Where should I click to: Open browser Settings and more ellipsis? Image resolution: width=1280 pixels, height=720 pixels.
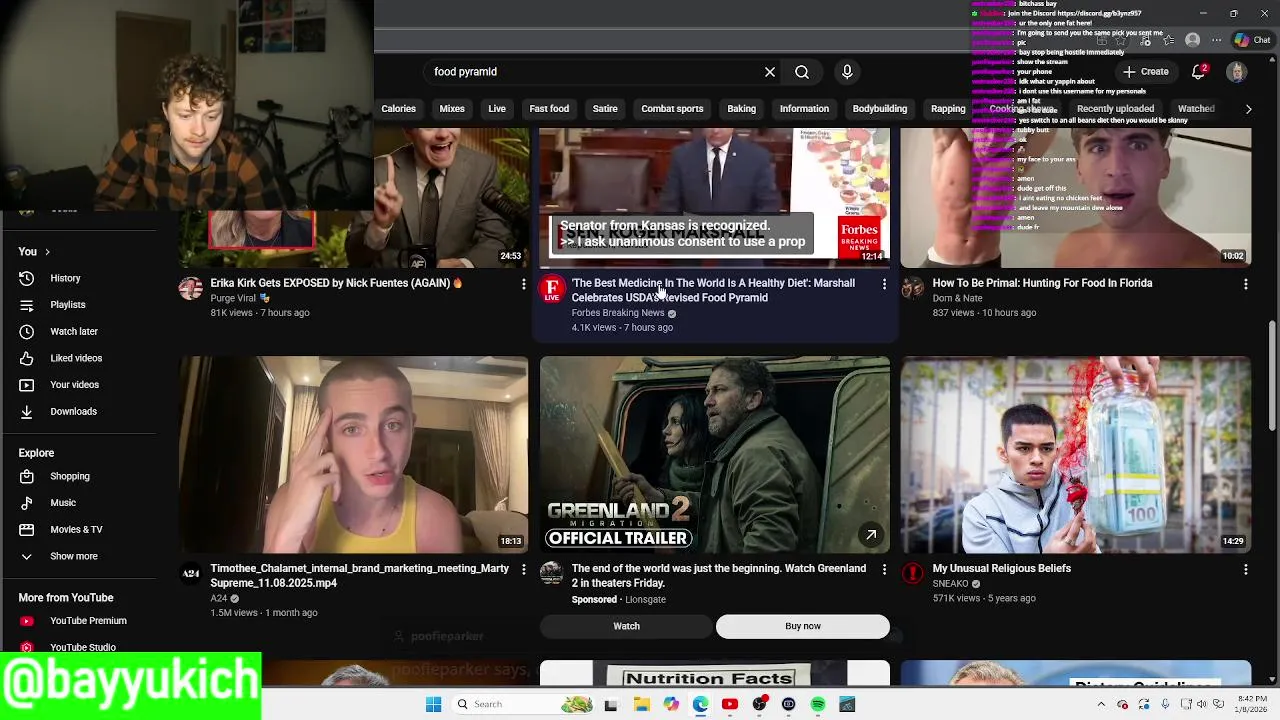point(1216,40)
